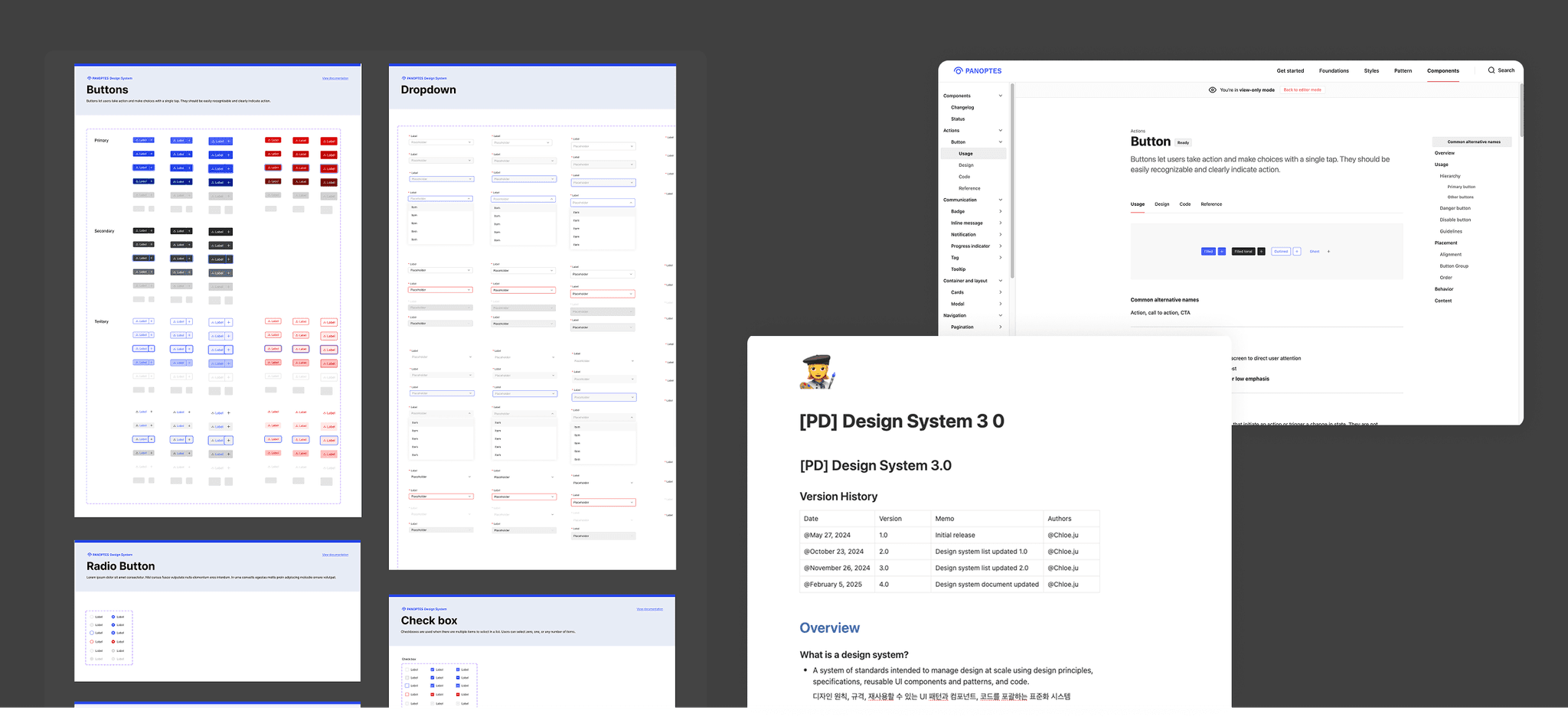1568x720 pixels.
Task: Click the artist emoji on the Design System page
Action: [x=816, y=373]
